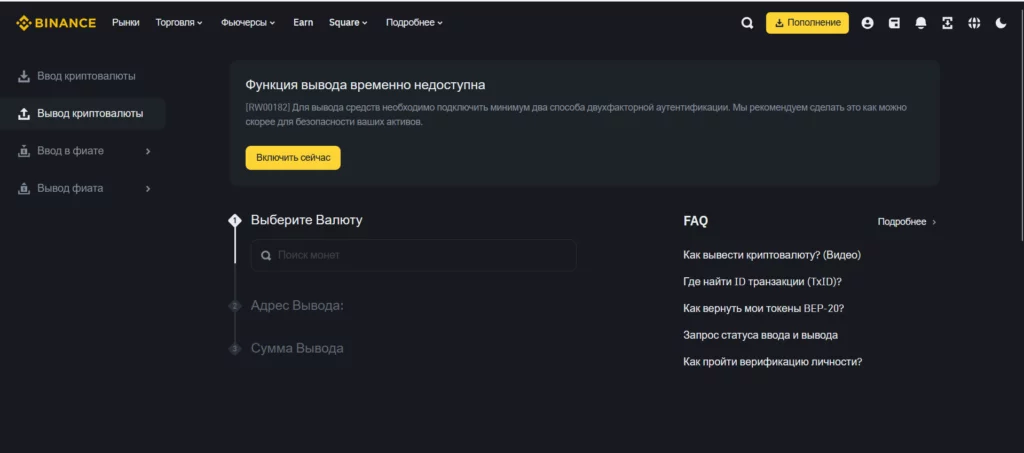Expand the Подробнее header dropdown

pyautogui.click(x=414, y=22)
